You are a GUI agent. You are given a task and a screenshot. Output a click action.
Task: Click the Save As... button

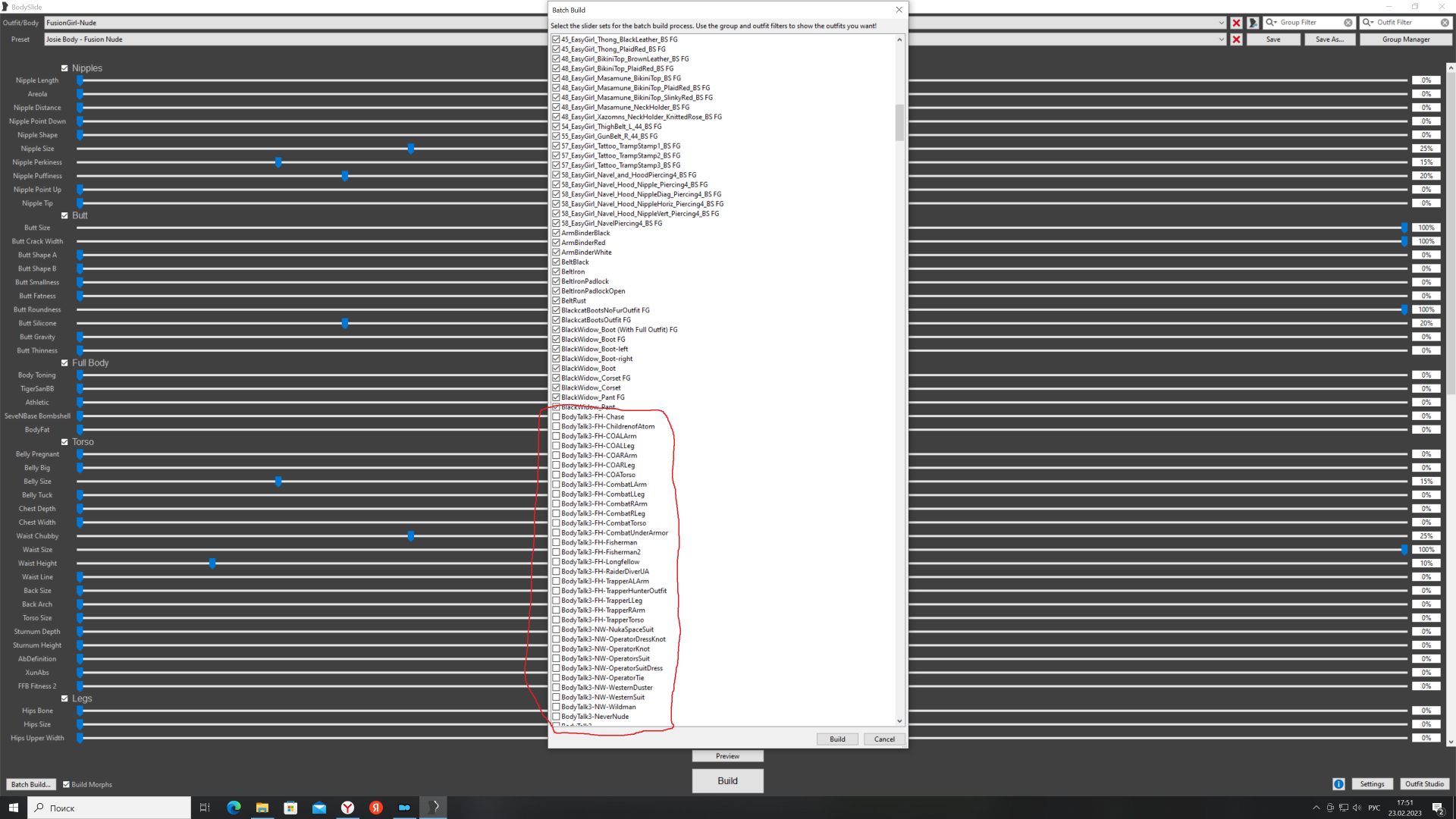pyautogui.click(x=1329, y=39)
